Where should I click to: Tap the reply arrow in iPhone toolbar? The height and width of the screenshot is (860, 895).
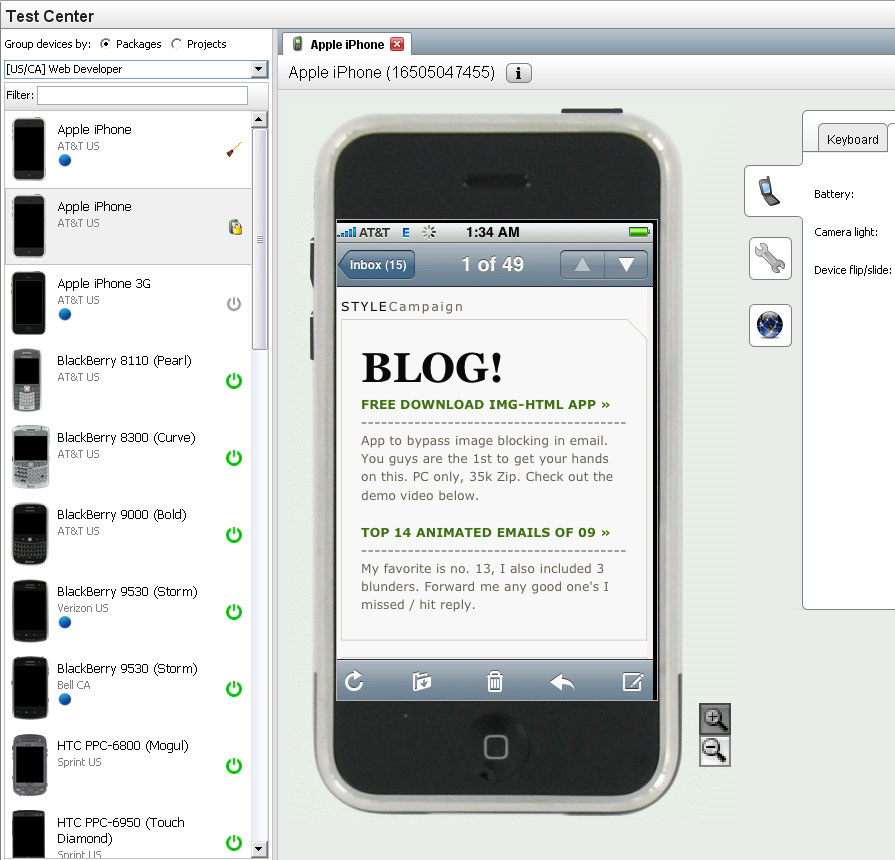[562, 682]
